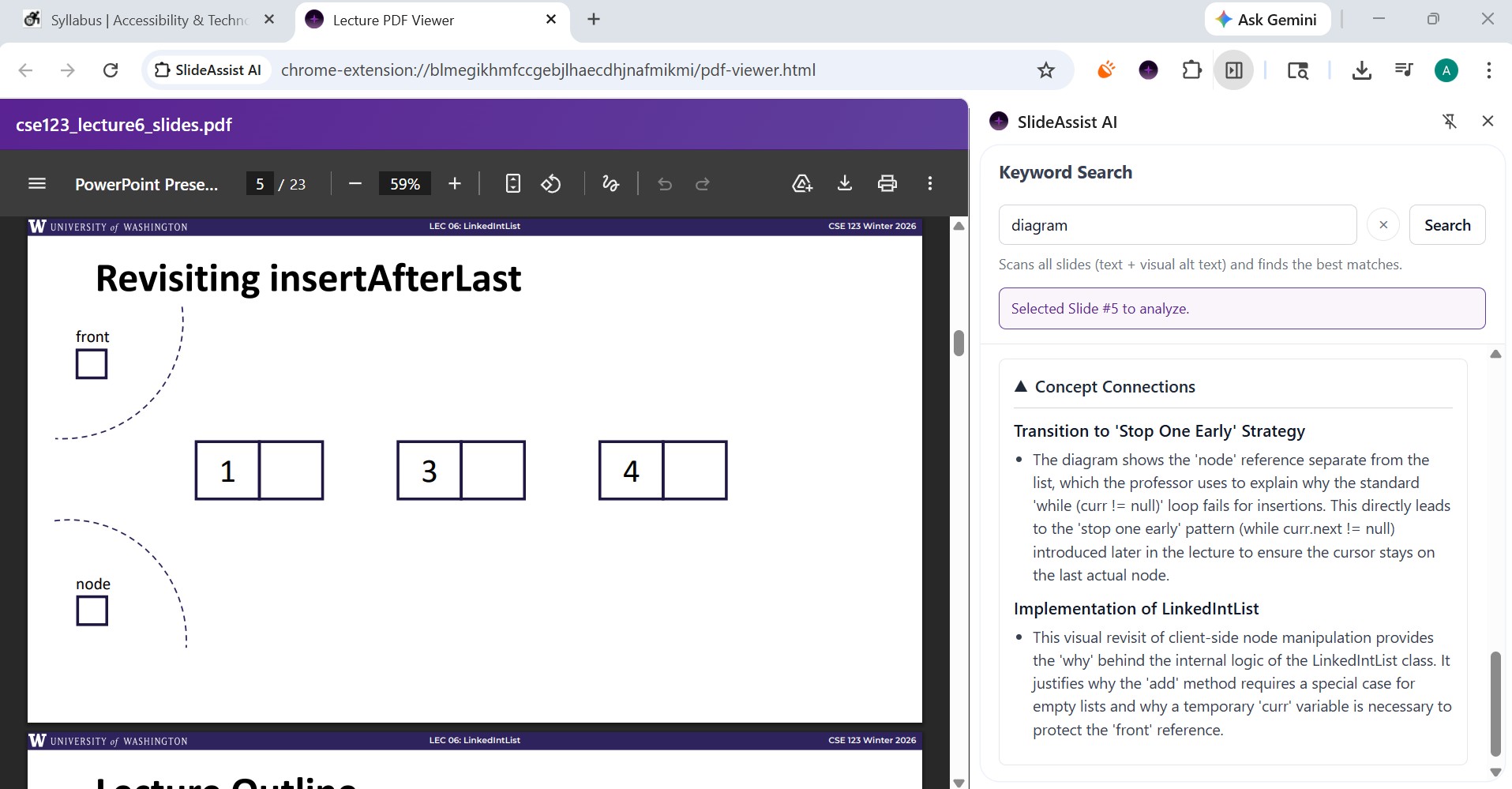
Task: Click the undo annotation icon
Action: pos(664,183)
